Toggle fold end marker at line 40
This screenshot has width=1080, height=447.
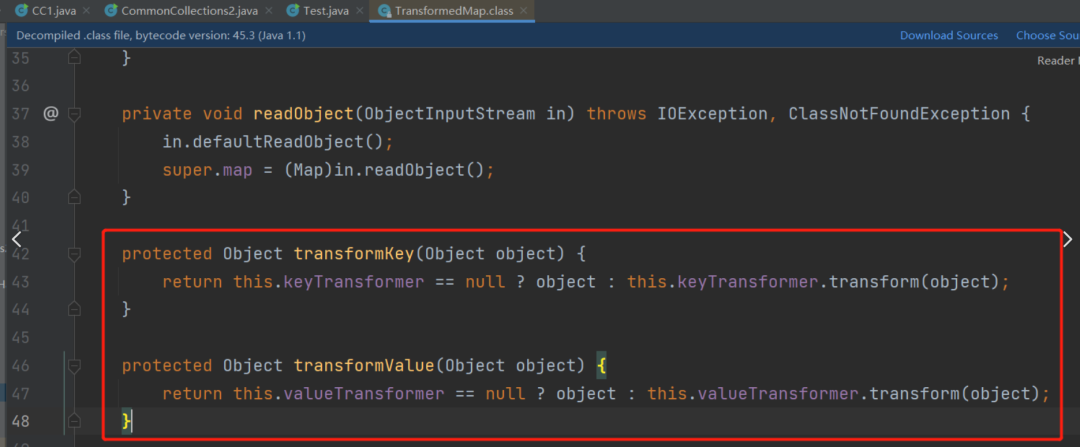74,198
